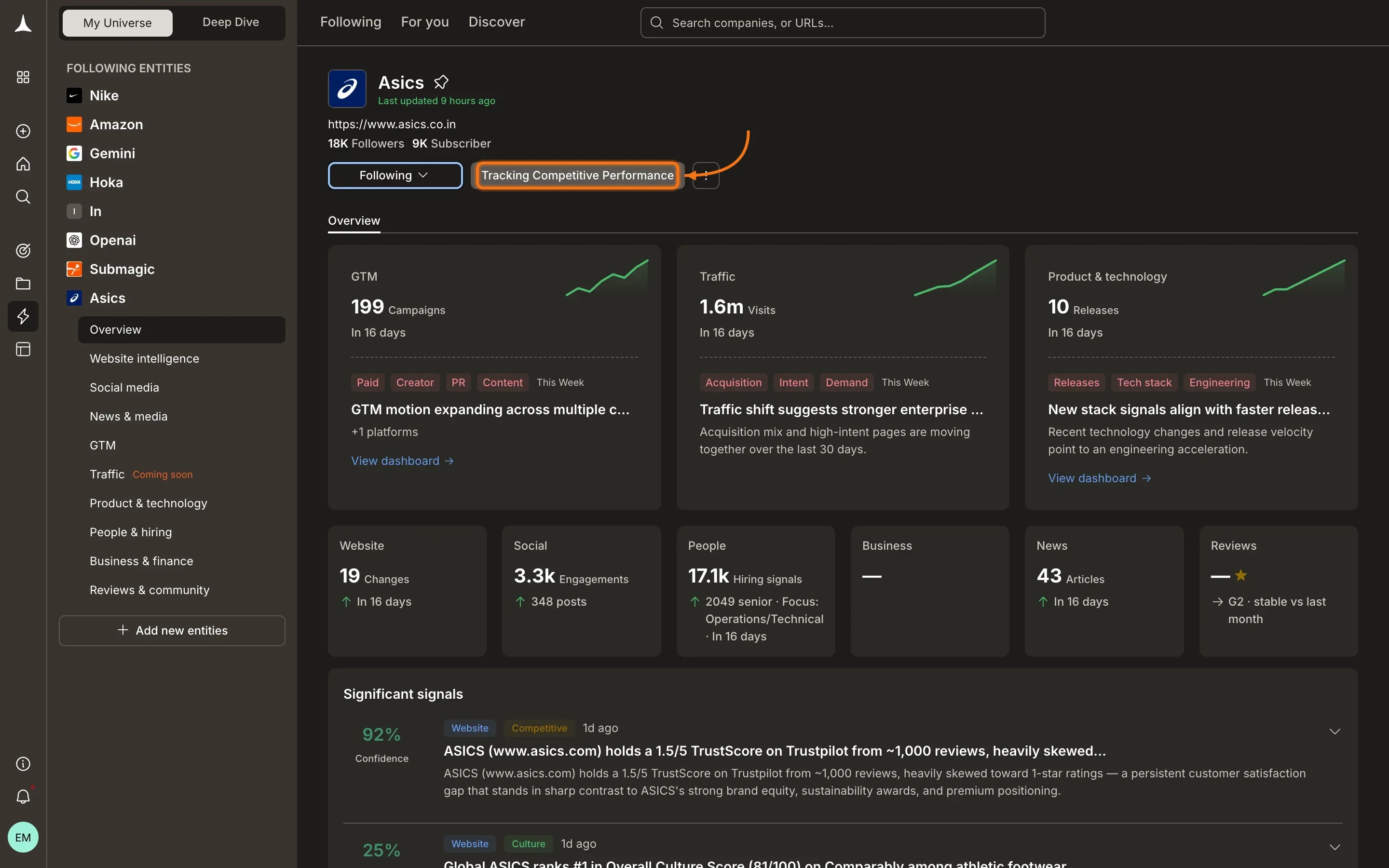1389x868 pixels.
Task: Open the folder icon in left rail
Action: click(23, 284)
